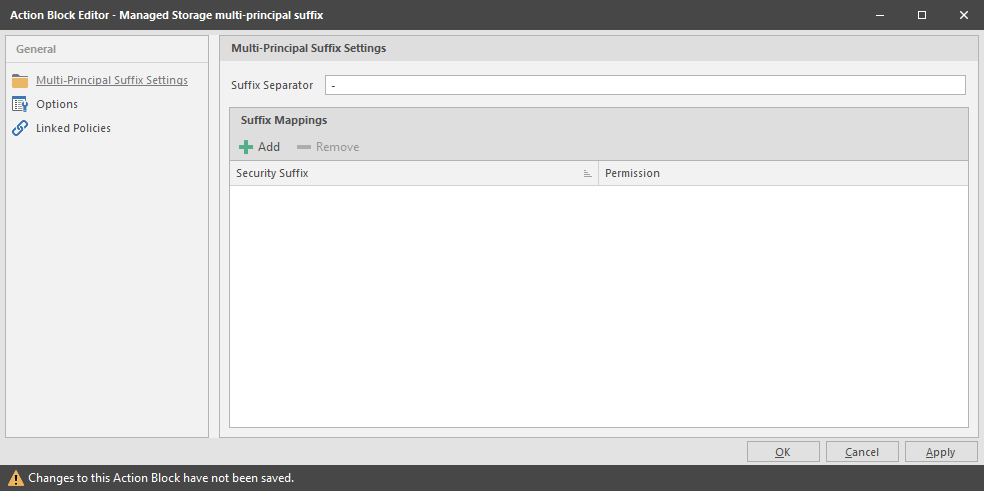Close the Action Block Editor window
Screen dimensions: 984x491
pyautogui.click(x=962, y=15)
